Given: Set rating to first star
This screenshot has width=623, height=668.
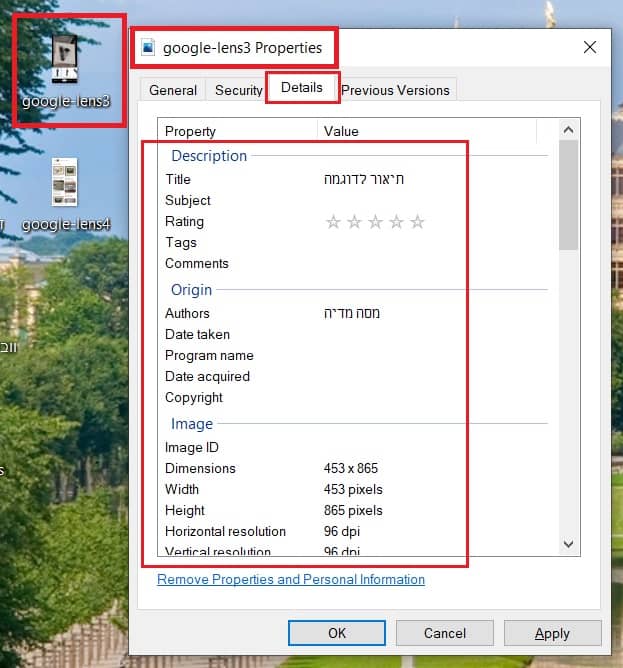Looking at the screenshot, I should pyautogui.click(x=334, y=222).
